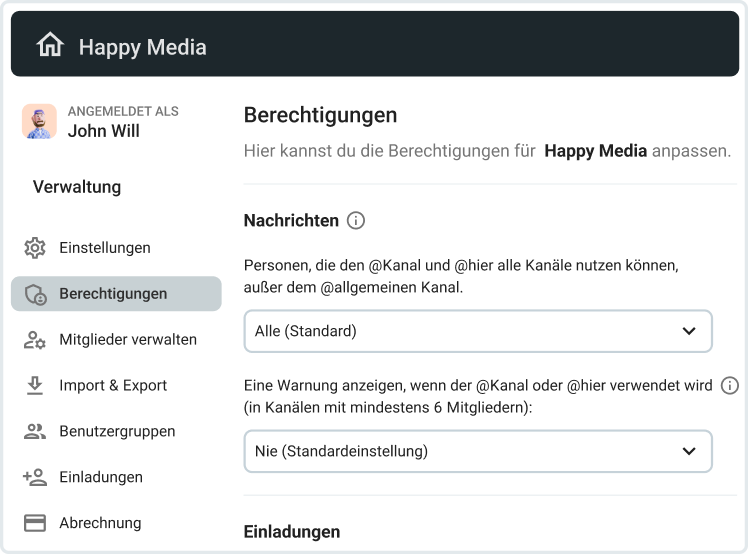This screenshot has height=554, width=748.
Task: Click the Einstellungen gear icon
Action: tap(35, 248)
